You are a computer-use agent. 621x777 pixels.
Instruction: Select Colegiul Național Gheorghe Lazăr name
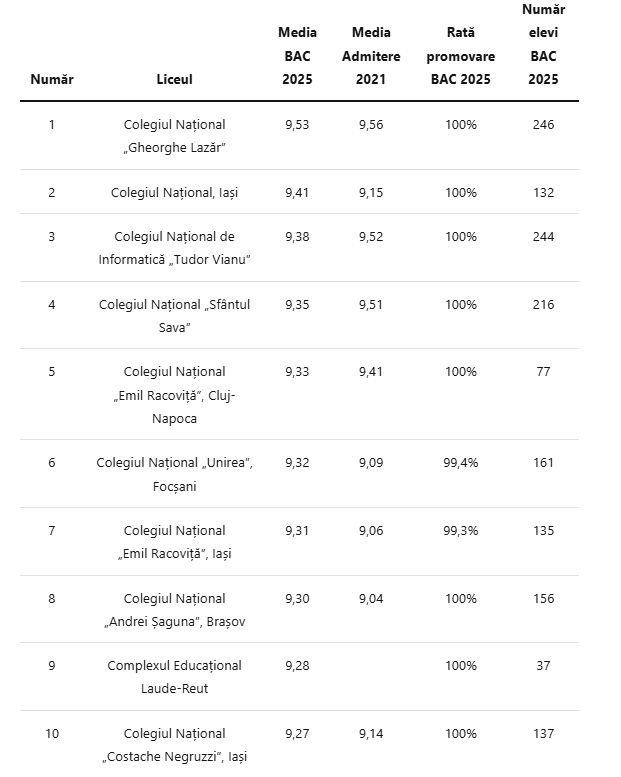[x=174, y=136]
